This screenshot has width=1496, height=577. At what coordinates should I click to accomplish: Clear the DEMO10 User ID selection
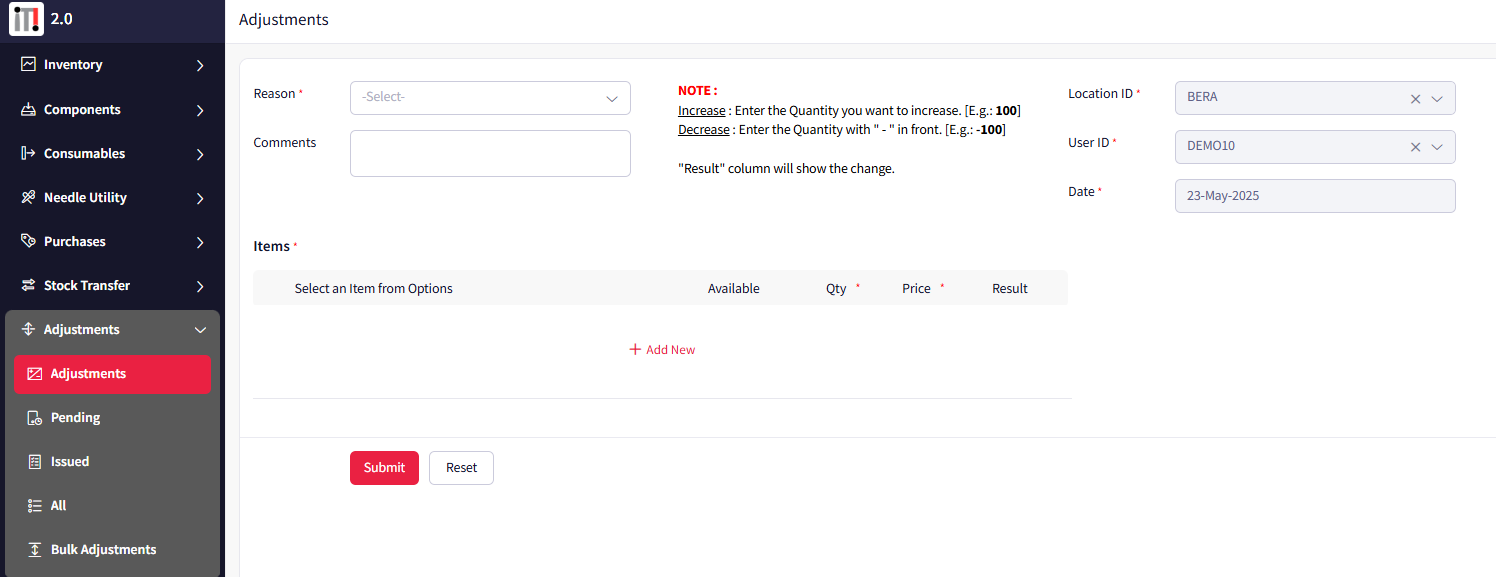[x=1415, y=147]
